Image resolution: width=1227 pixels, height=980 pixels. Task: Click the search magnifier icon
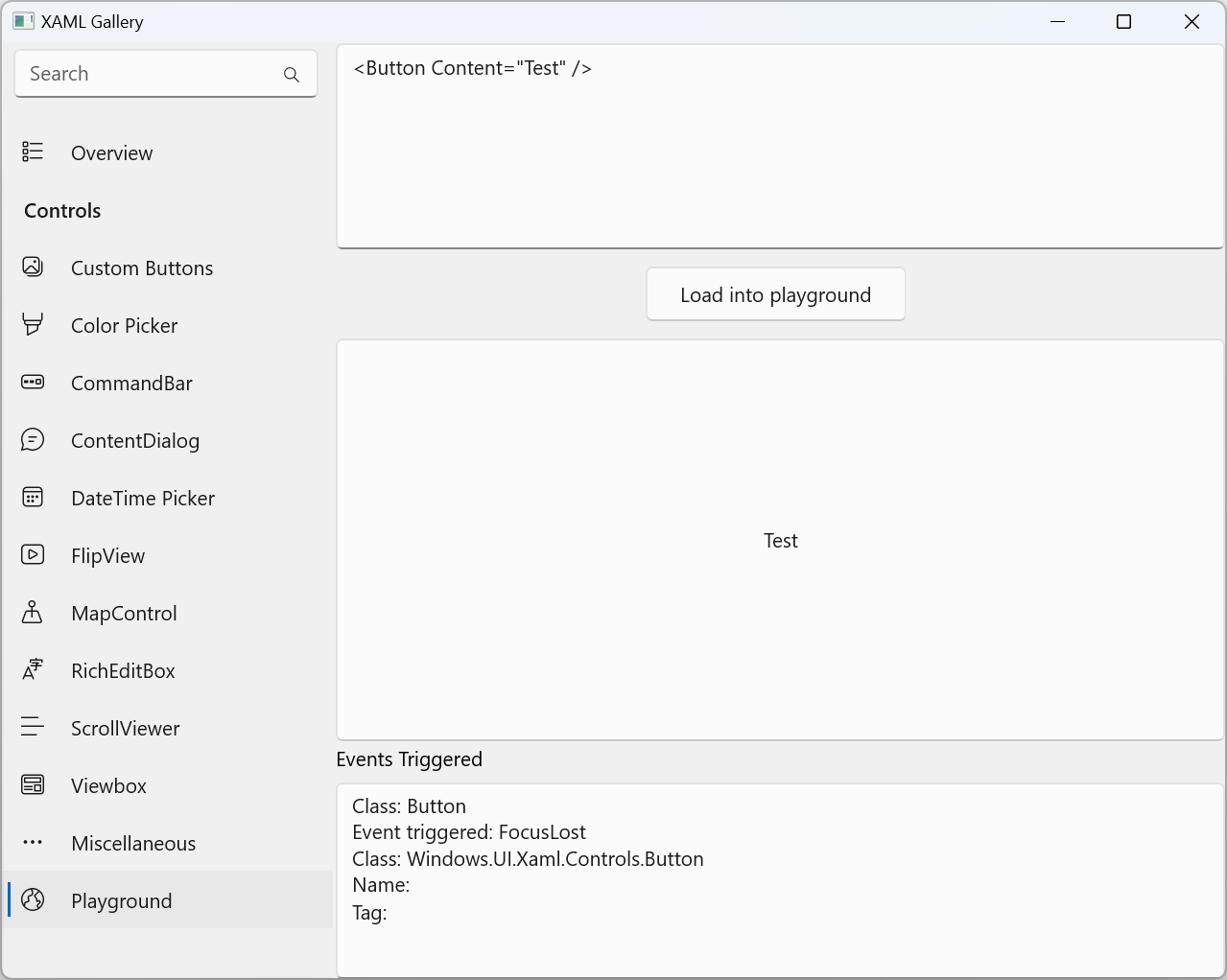pos(291,74)
